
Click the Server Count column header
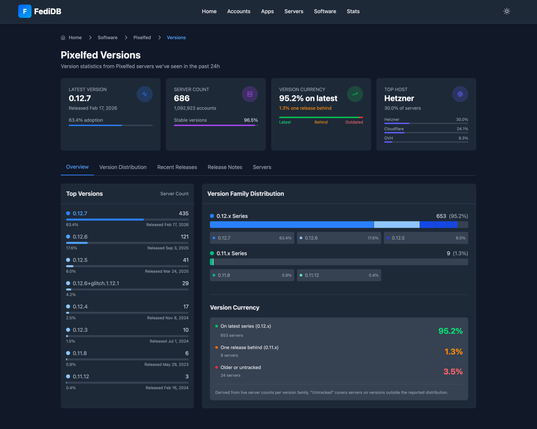coord(174,194)
